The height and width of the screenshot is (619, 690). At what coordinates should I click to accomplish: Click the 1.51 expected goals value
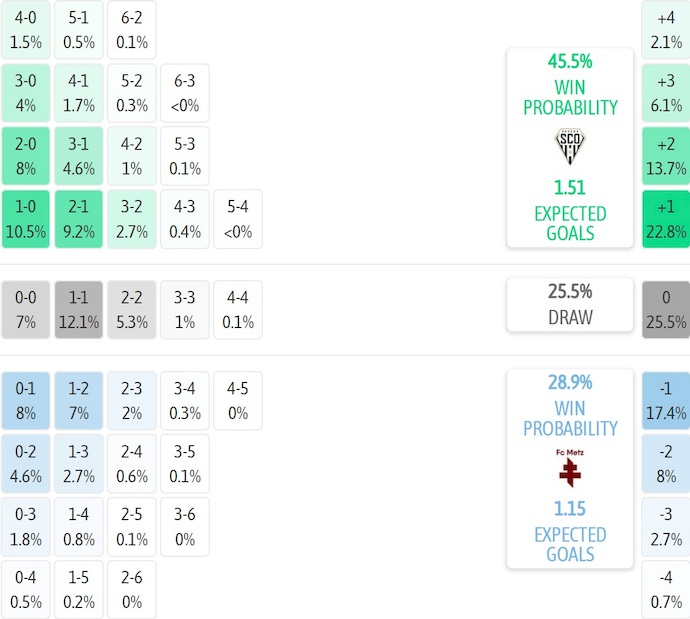click(570, 187)
